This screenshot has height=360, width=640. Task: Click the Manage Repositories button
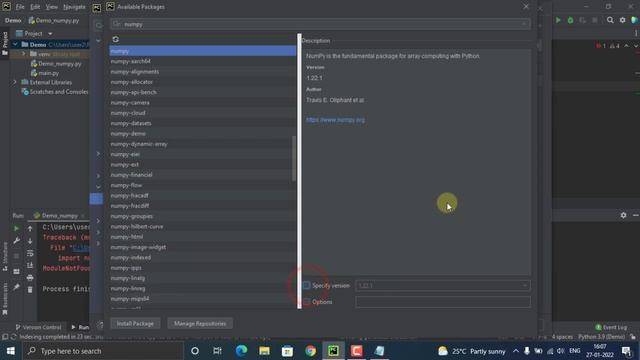tap(200, 323)
